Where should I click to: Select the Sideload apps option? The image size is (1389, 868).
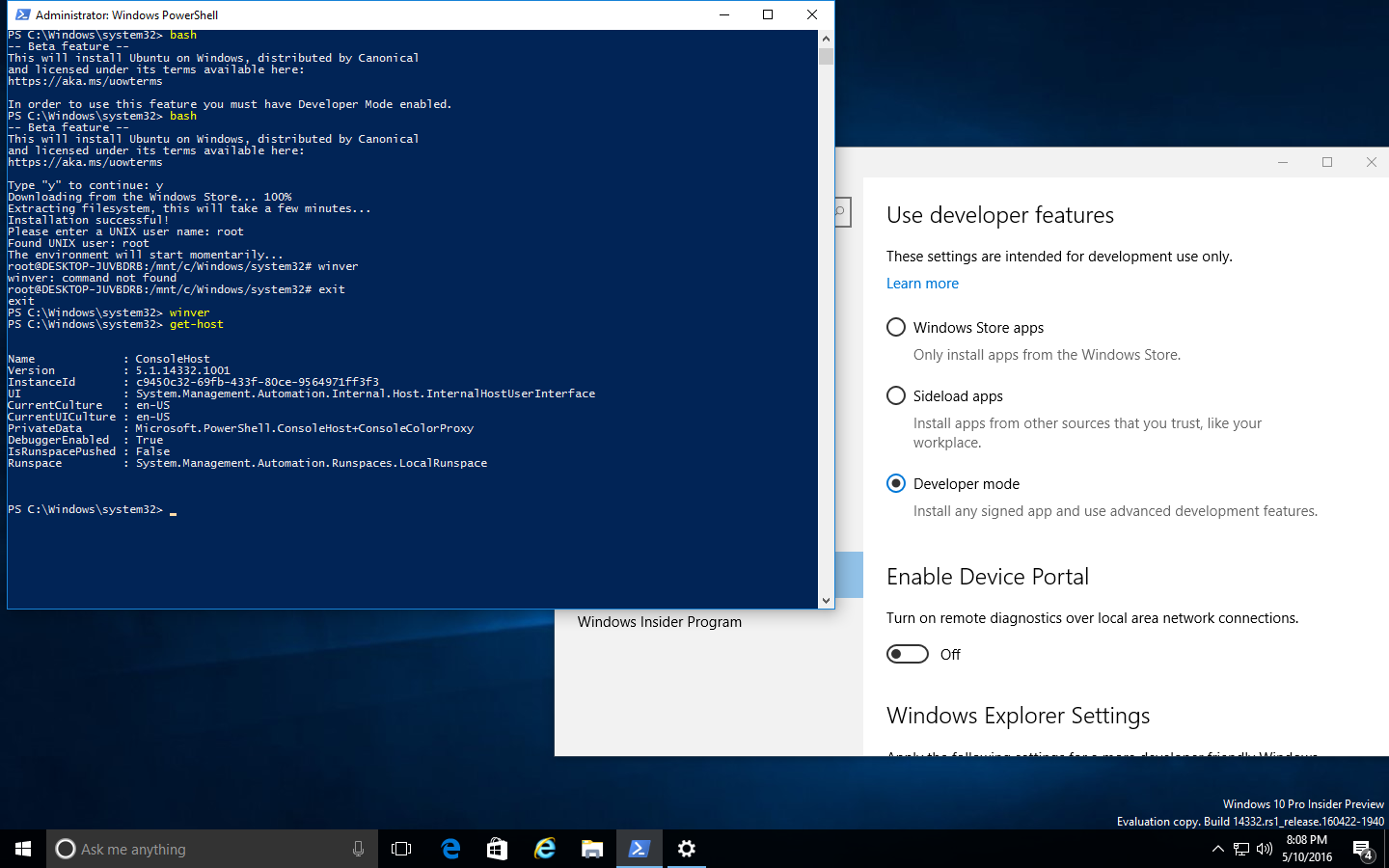tap(896, 395)
